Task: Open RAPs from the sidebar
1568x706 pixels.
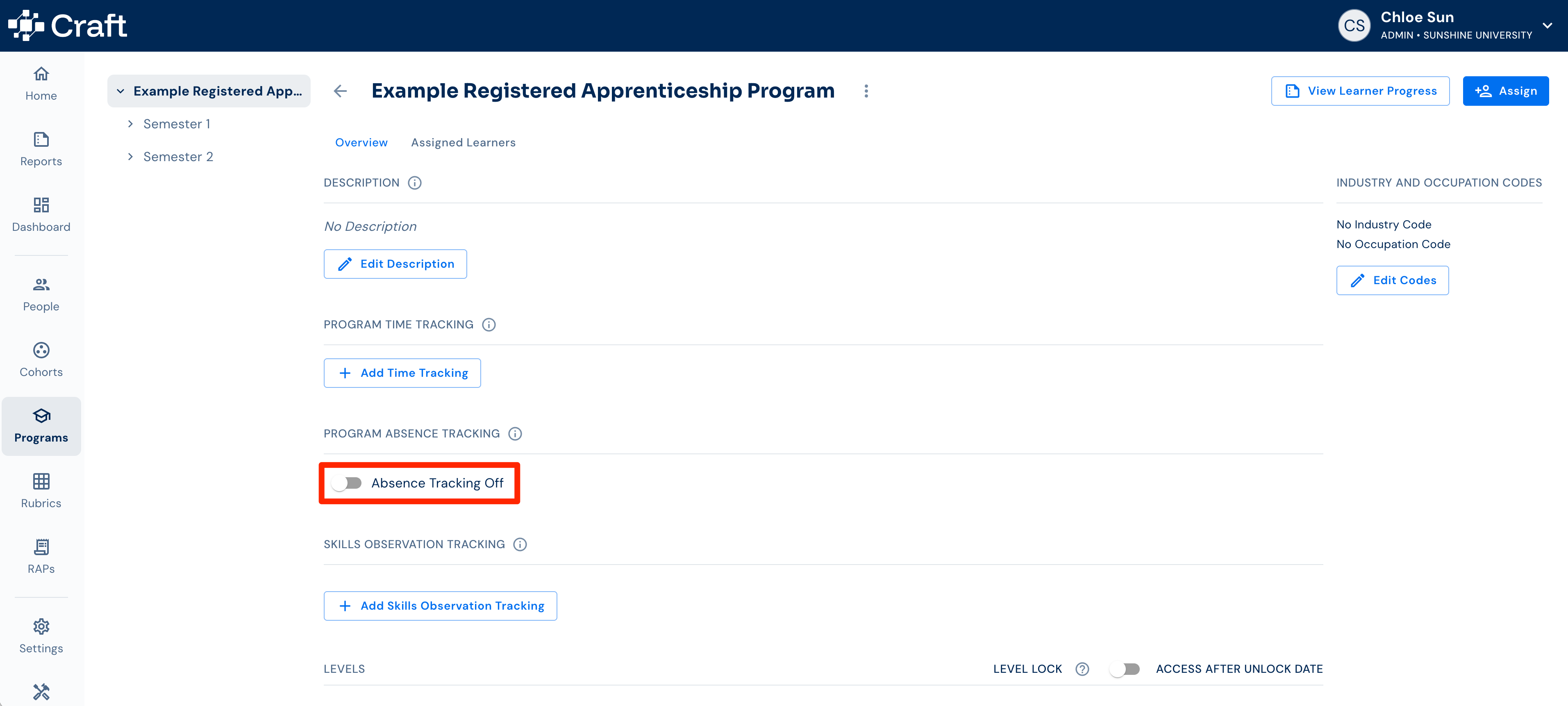Action: [x=41, y=556]
